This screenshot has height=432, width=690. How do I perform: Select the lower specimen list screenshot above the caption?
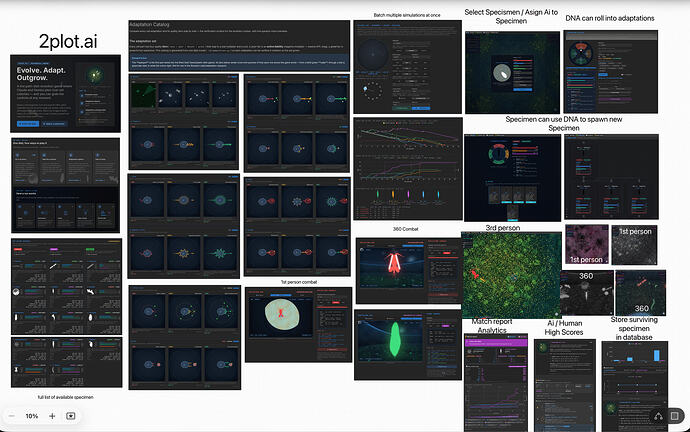pos(66,362)
